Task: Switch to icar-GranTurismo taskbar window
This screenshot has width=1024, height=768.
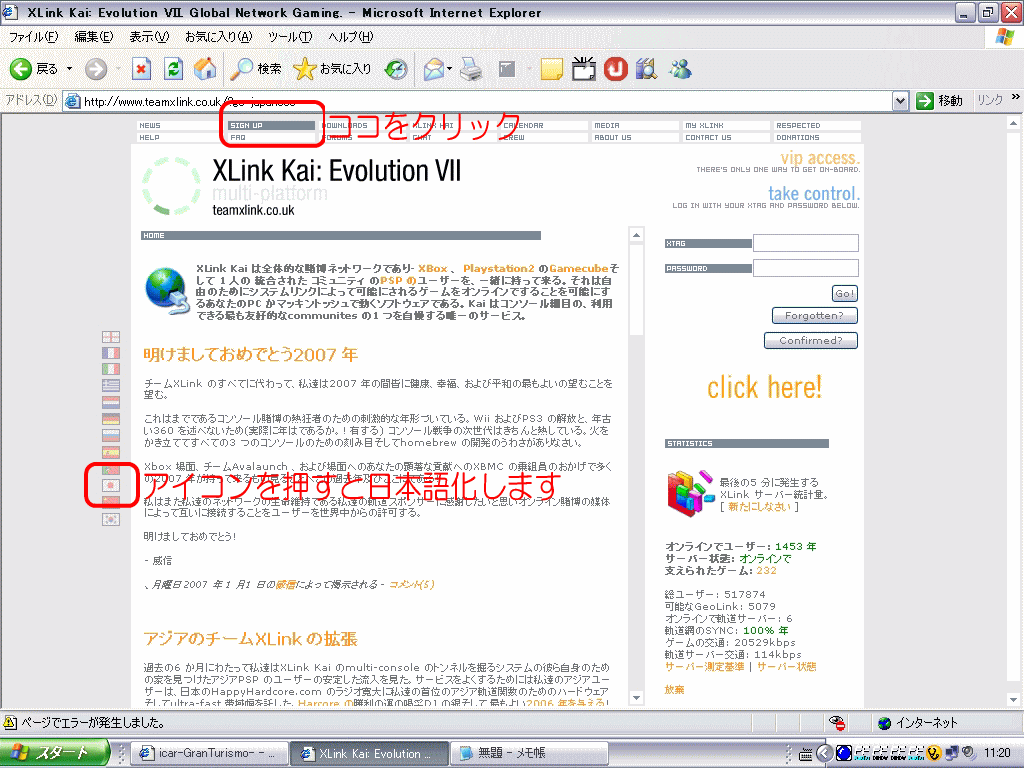Action: coord(208,753)
